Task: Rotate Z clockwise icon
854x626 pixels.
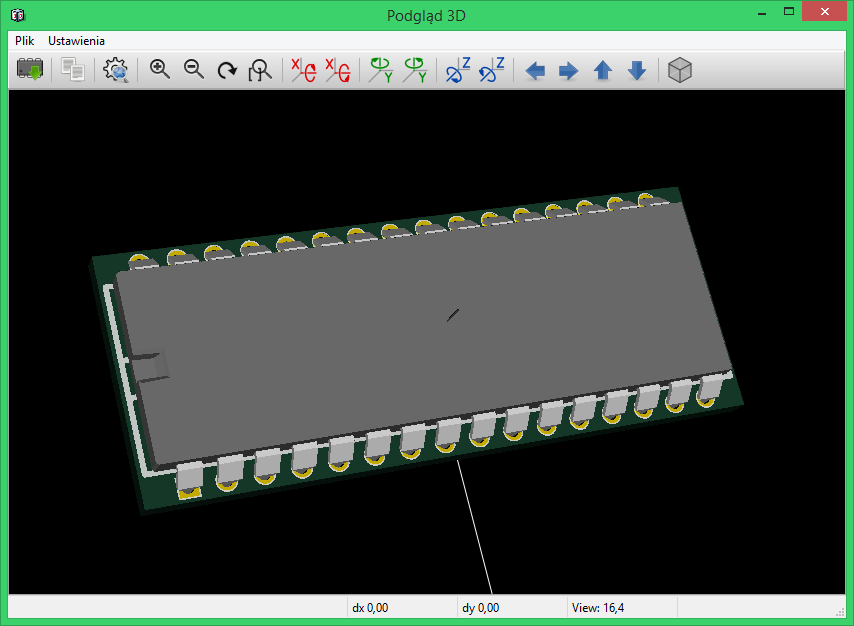Action: (458, 70)
